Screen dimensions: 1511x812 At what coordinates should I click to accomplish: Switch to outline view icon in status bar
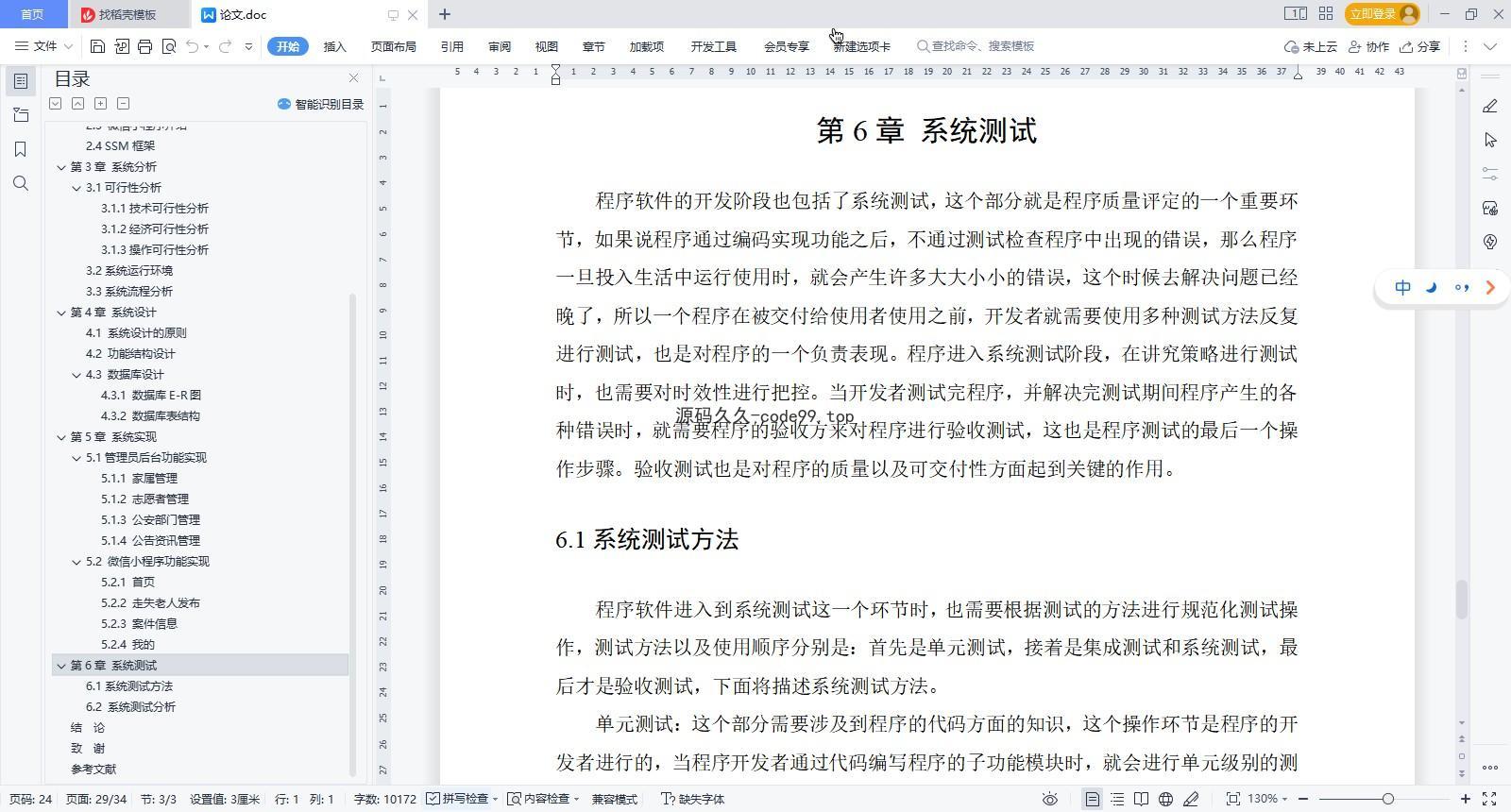point(1117,799)
